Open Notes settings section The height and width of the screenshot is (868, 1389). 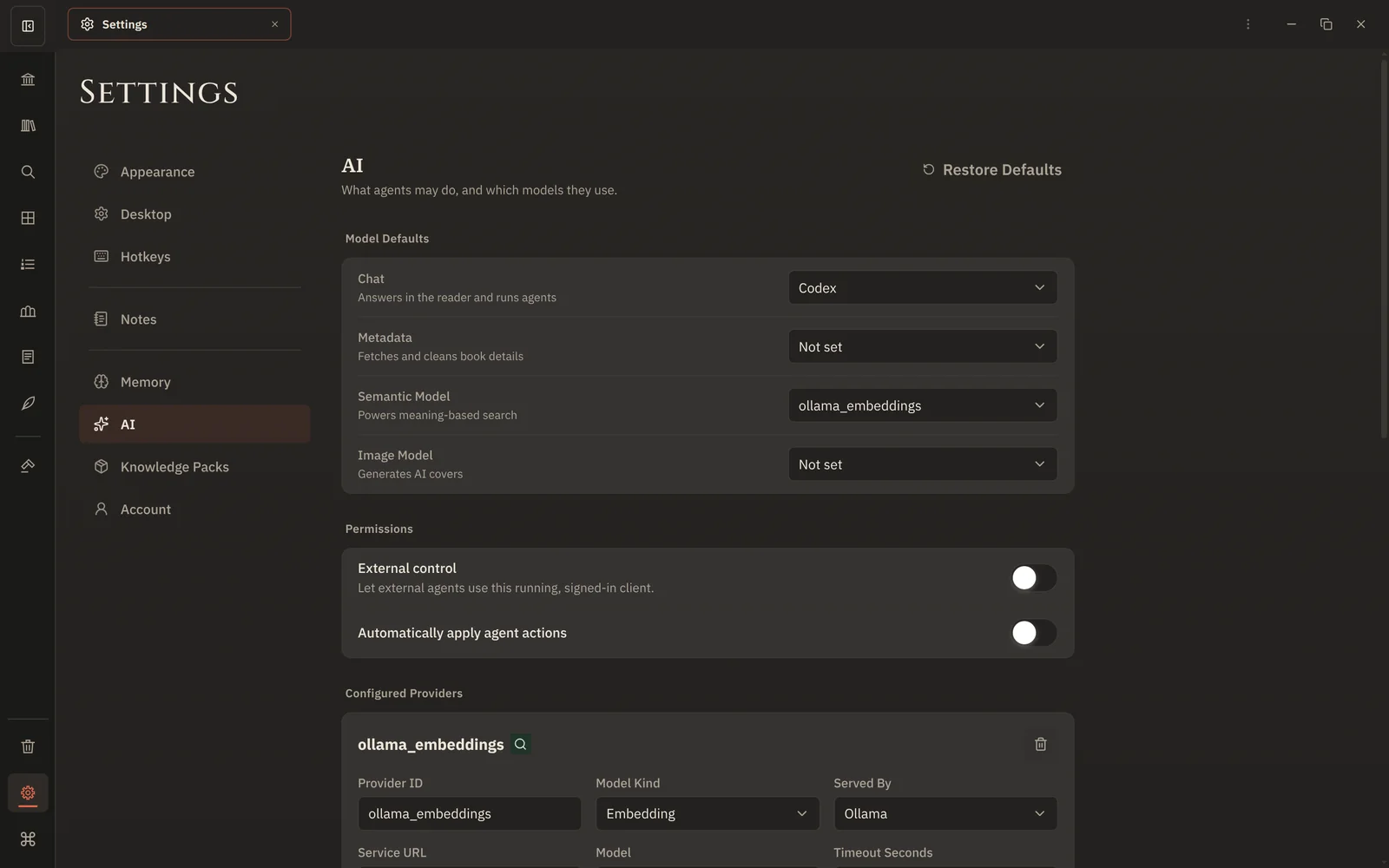pyautogui.click(x=194, y=319)
